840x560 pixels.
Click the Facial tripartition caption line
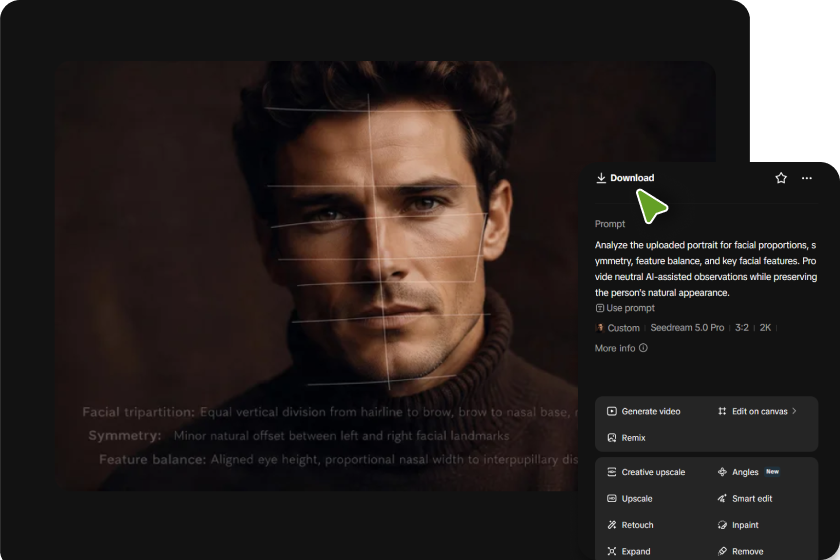point(330,412)
